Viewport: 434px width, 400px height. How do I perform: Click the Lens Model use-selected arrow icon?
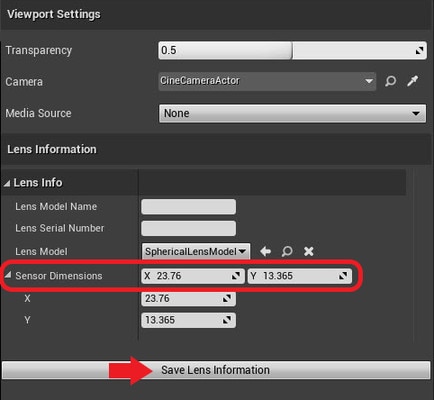tap(266, 251)
